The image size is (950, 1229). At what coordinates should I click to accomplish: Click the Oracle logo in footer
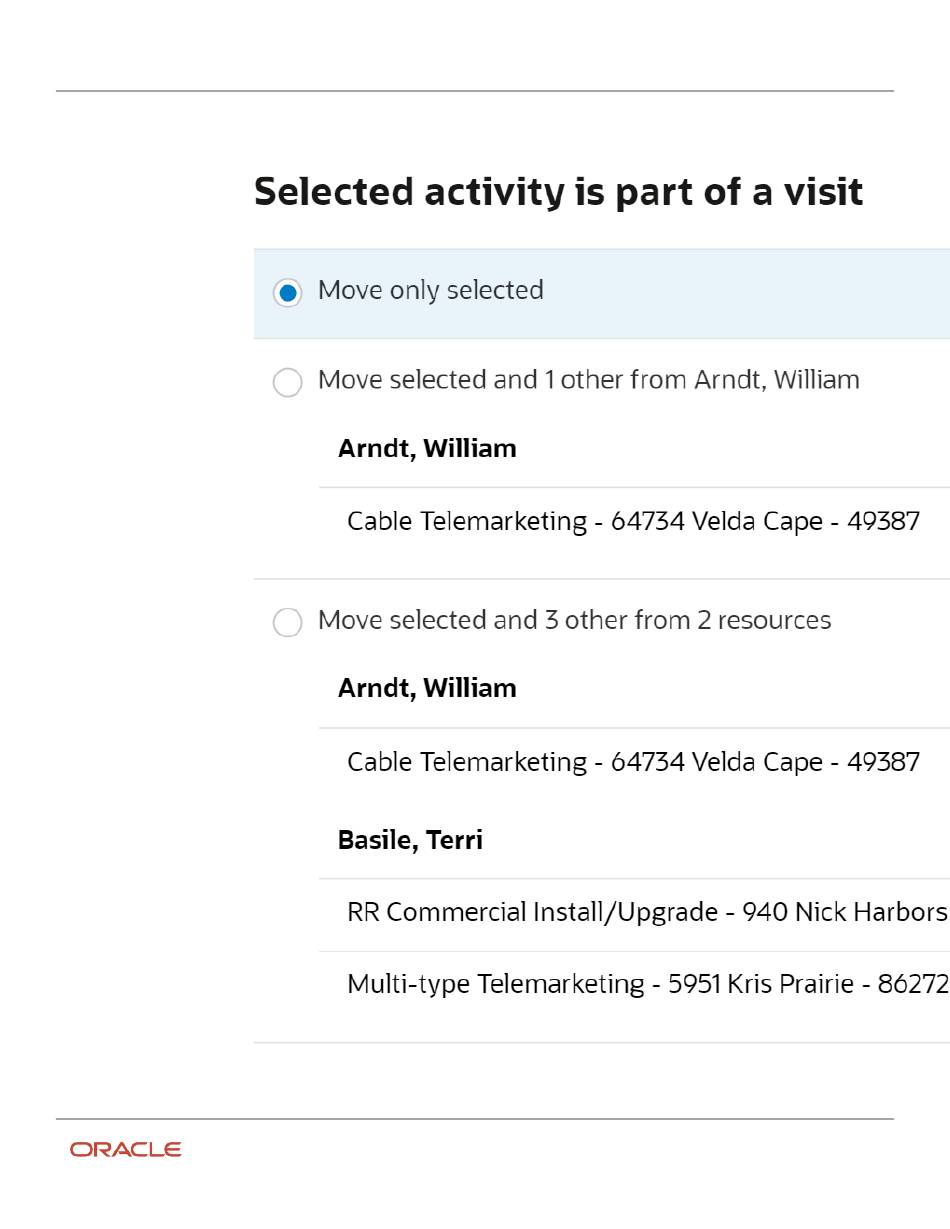pos(126,1150)
